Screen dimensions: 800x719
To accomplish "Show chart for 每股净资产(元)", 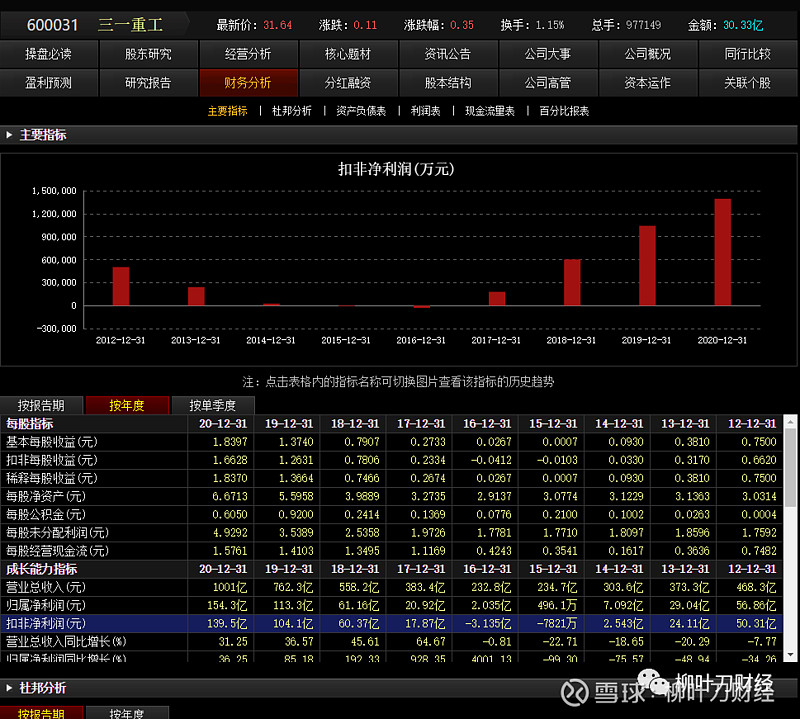I will [46, 497].
